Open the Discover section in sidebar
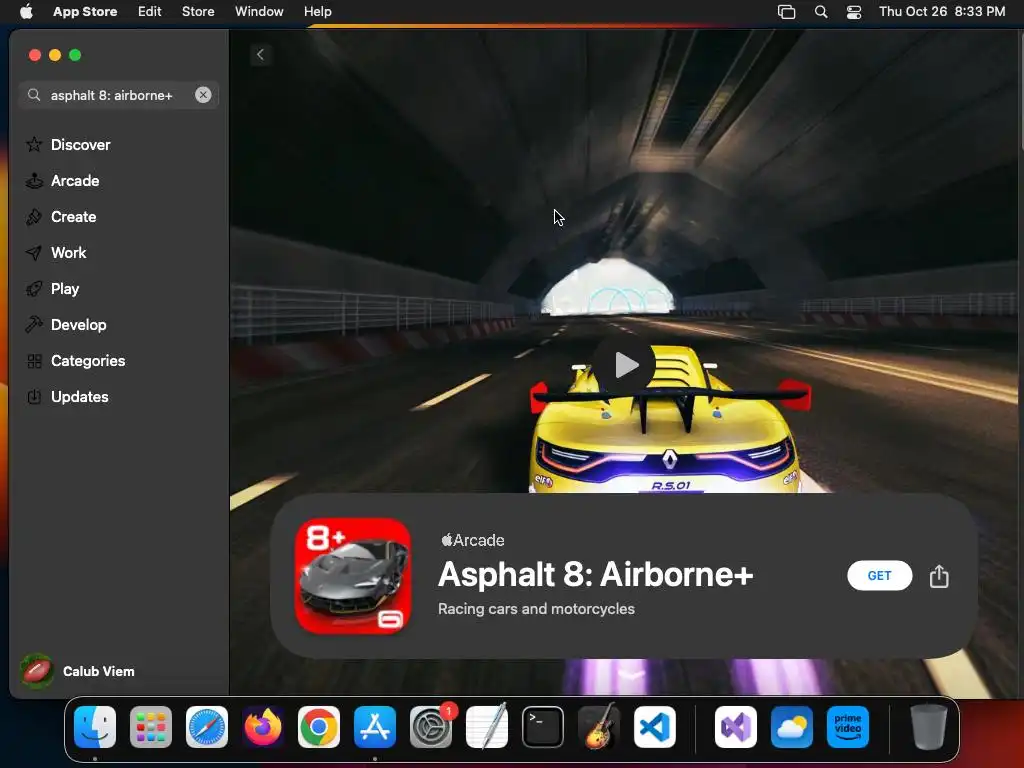This screenshot has height=768, width=1024. pyautogui.click(x=68, y=144)
